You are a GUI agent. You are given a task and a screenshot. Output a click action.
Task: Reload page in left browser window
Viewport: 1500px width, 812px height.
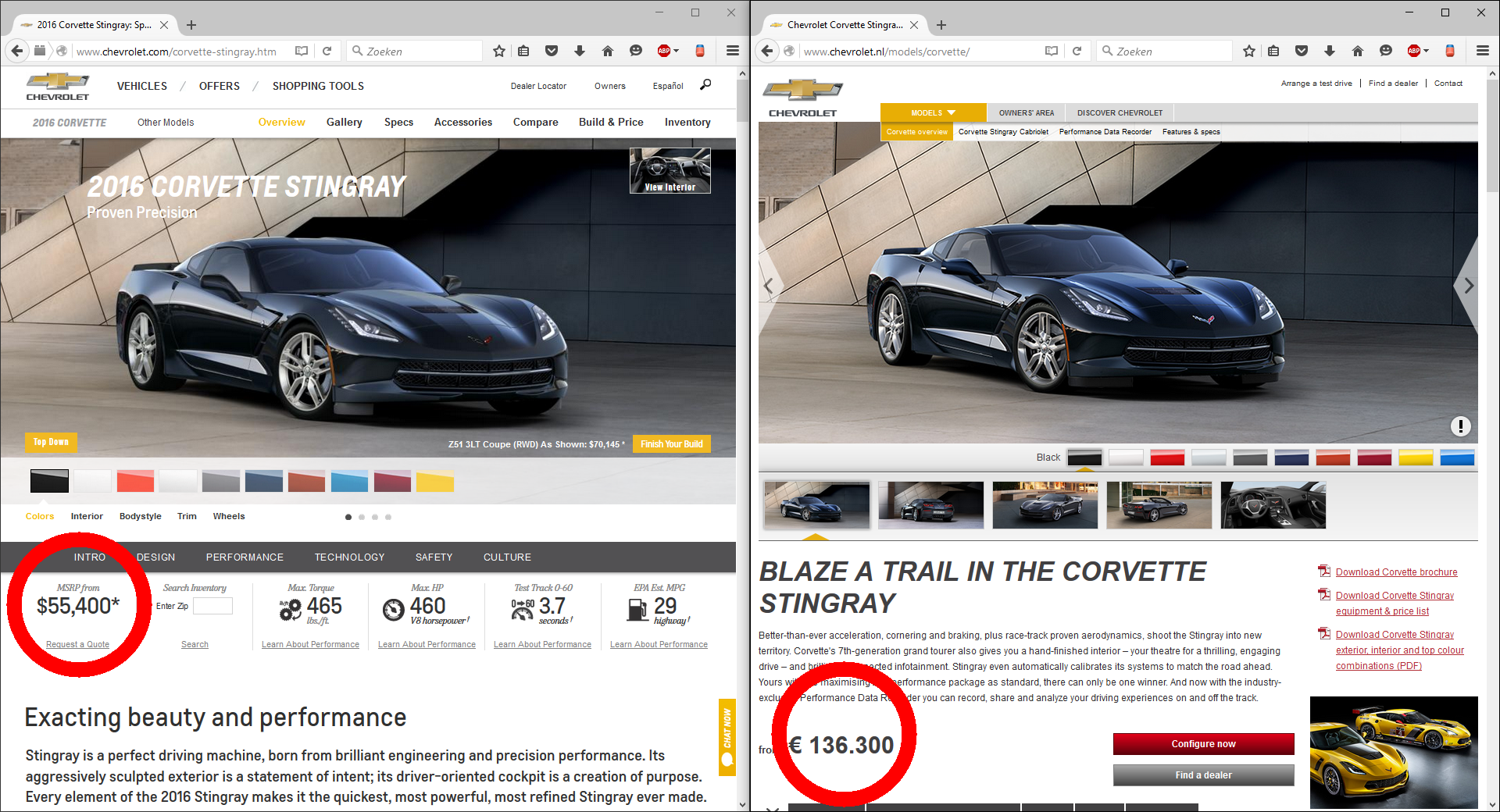327,51
